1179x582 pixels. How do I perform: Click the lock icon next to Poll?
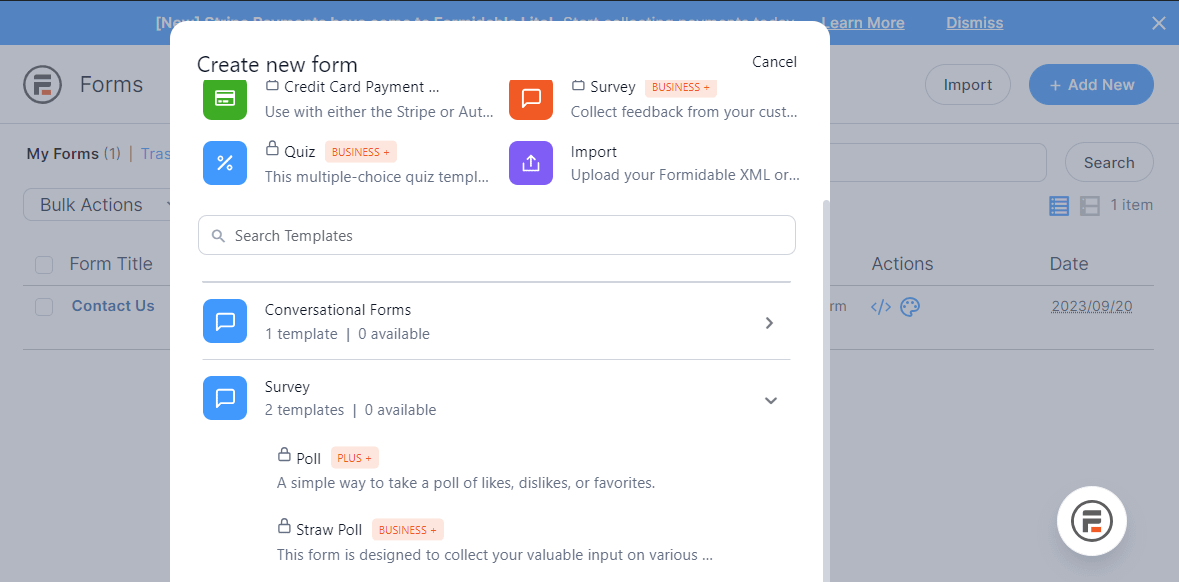coord(284,455)
